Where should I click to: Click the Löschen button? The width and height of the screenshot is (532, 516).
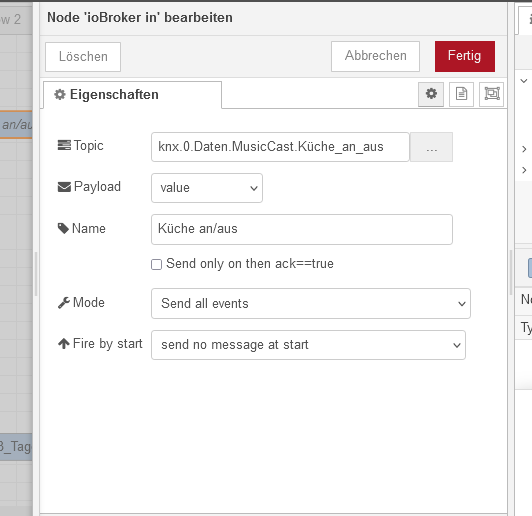(83, 57)
